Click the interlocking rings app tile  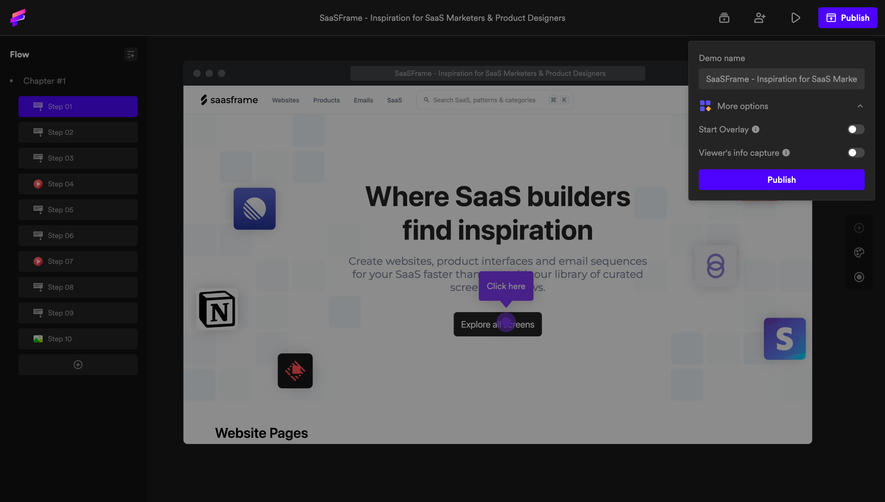[716, 266]
